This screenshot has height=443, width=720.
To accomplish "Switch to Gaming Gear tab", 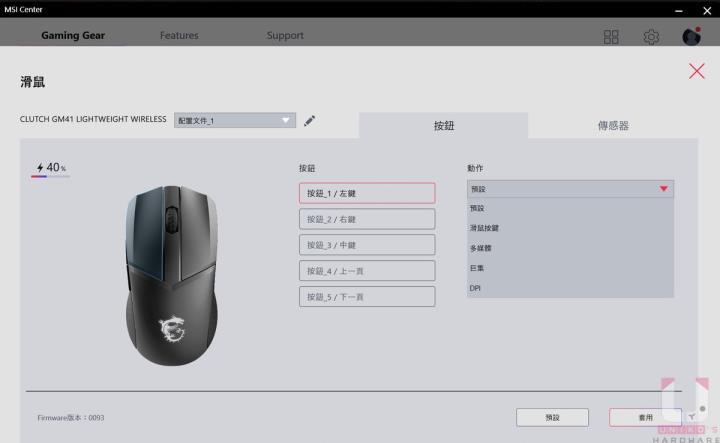I will pyautogui.click(x=73, y=35).
